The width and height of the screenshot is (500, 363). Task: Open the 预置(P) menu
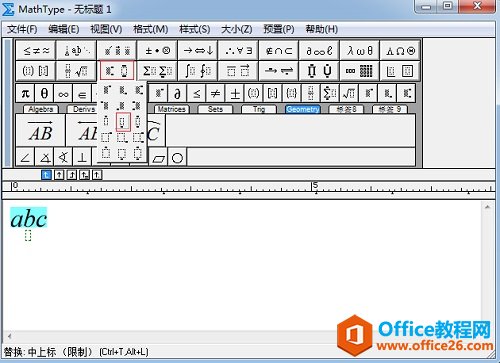279,29
